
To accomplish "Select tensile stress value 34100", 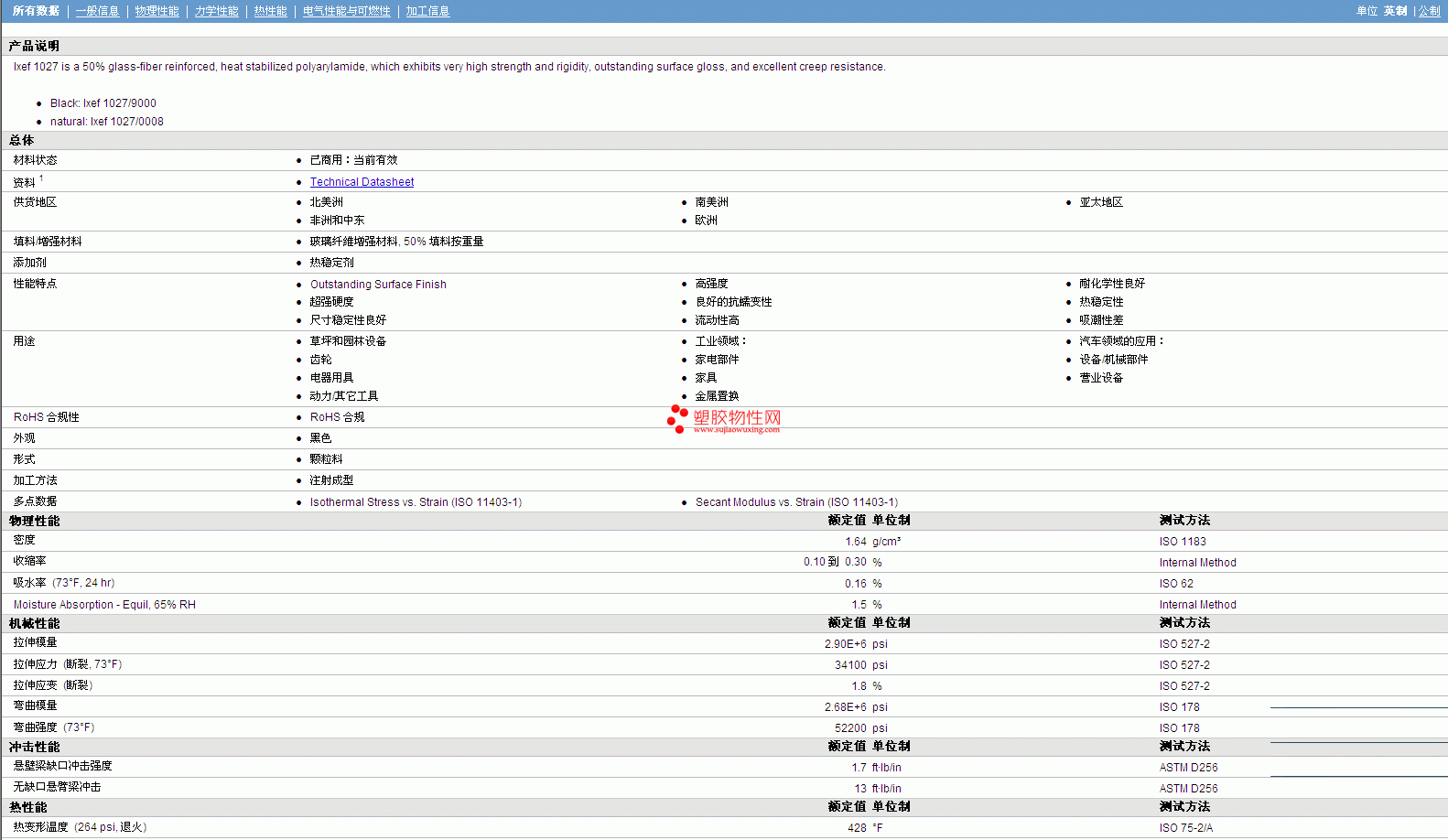I will [850, 665].
